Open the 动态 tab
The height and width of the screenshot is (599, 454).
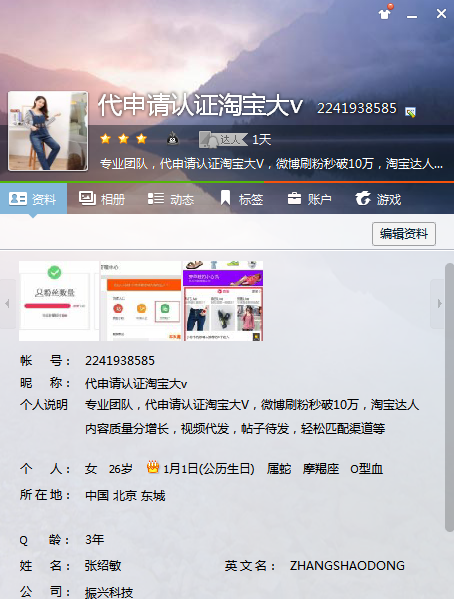click(x=171, y=199)
